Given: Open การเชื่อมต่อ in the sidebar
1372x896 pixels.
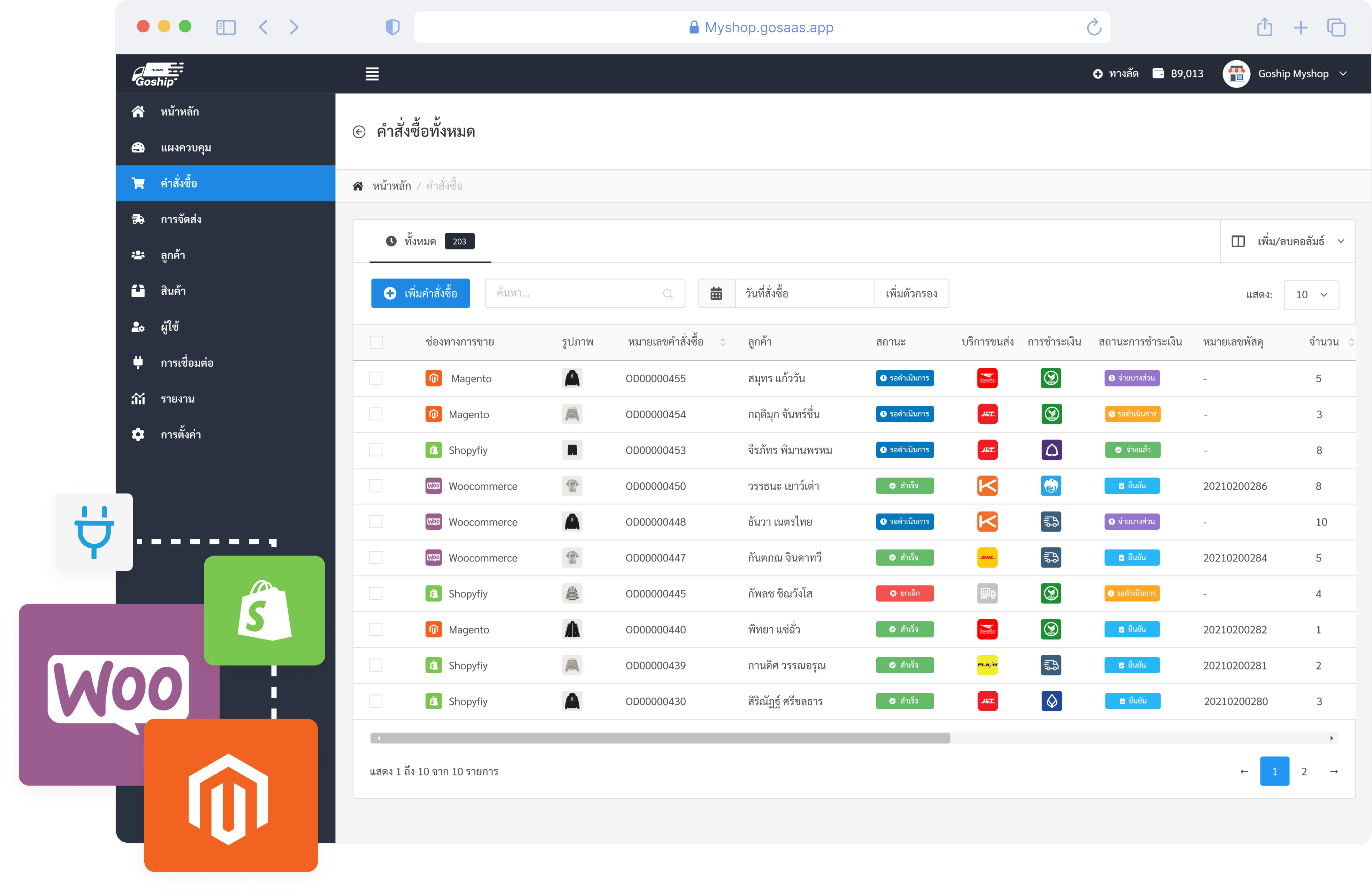Looking at the screenshot, I should click(x=226, y=362).
